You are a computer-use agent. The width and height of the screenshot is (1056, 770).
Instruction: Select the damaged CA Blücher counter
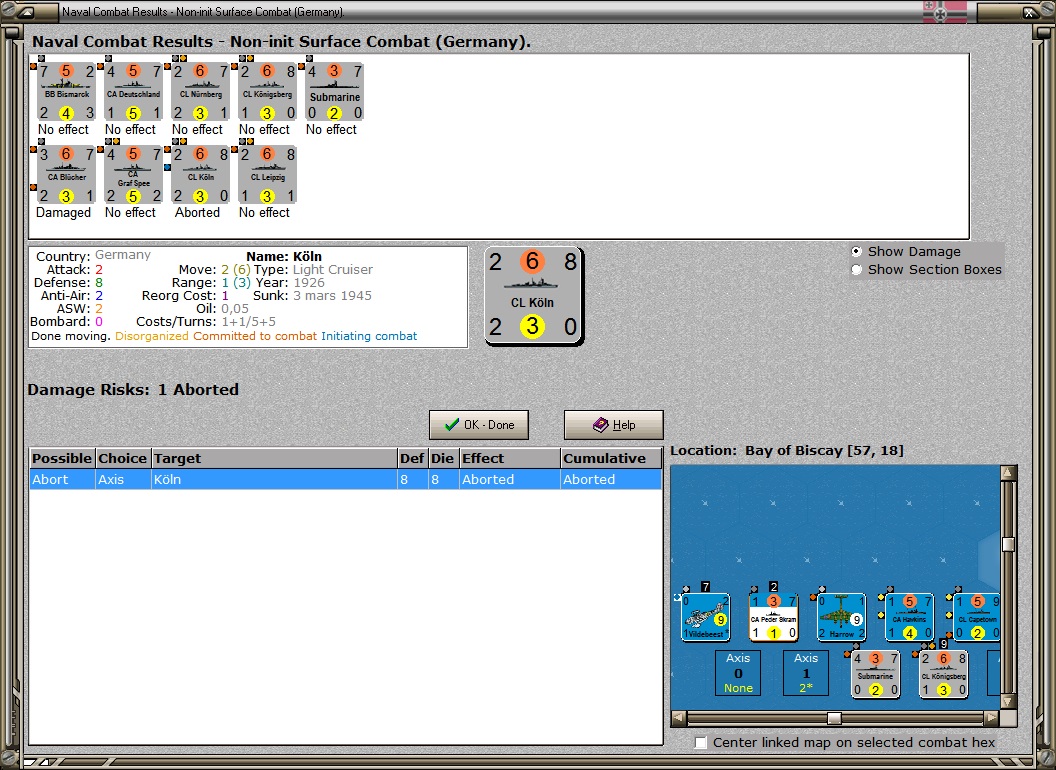click(x=66, y=175)
